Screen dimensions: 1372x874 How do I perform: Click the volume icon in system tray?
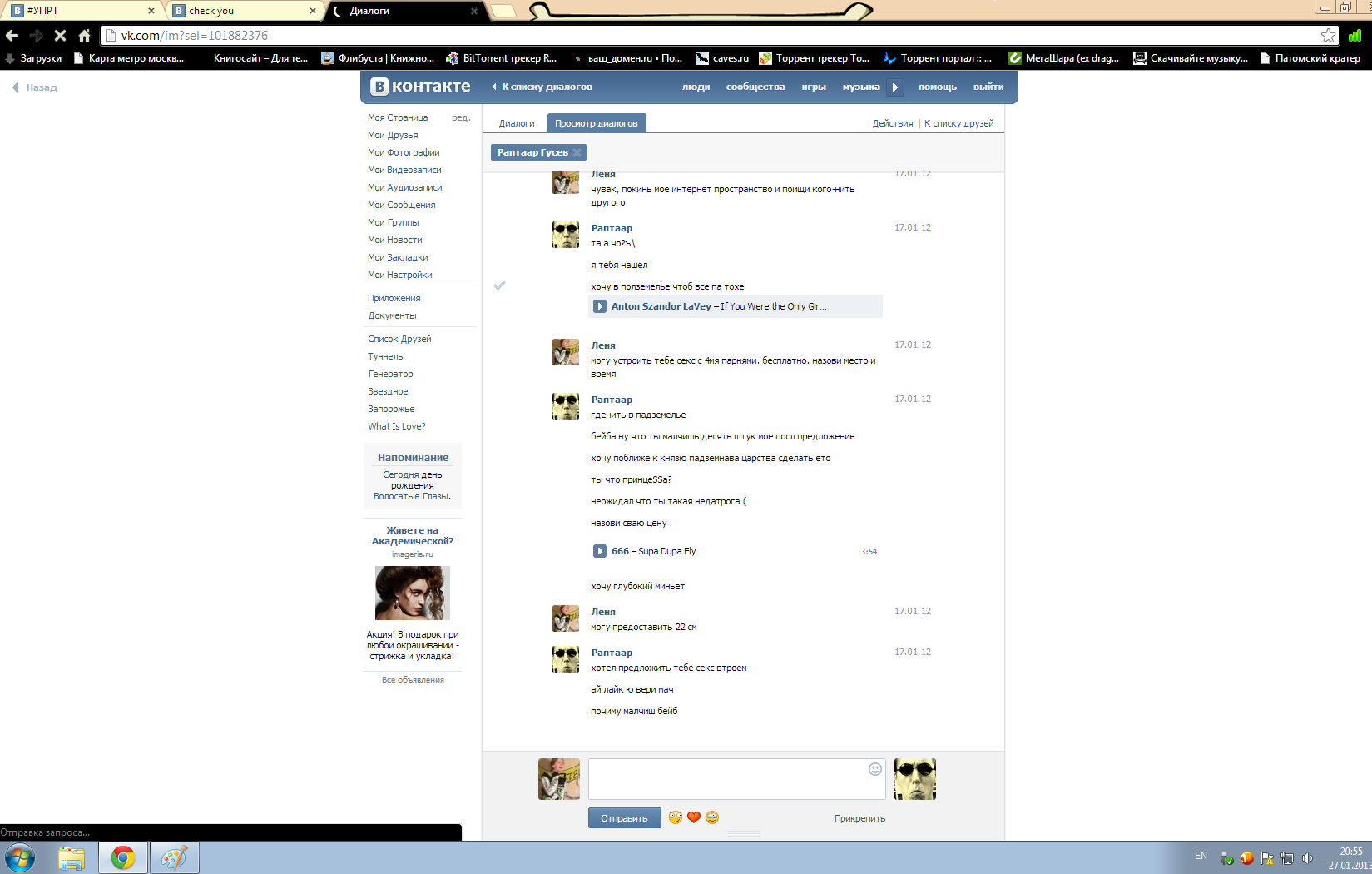pyautogui.click(x=1307, y=857)
